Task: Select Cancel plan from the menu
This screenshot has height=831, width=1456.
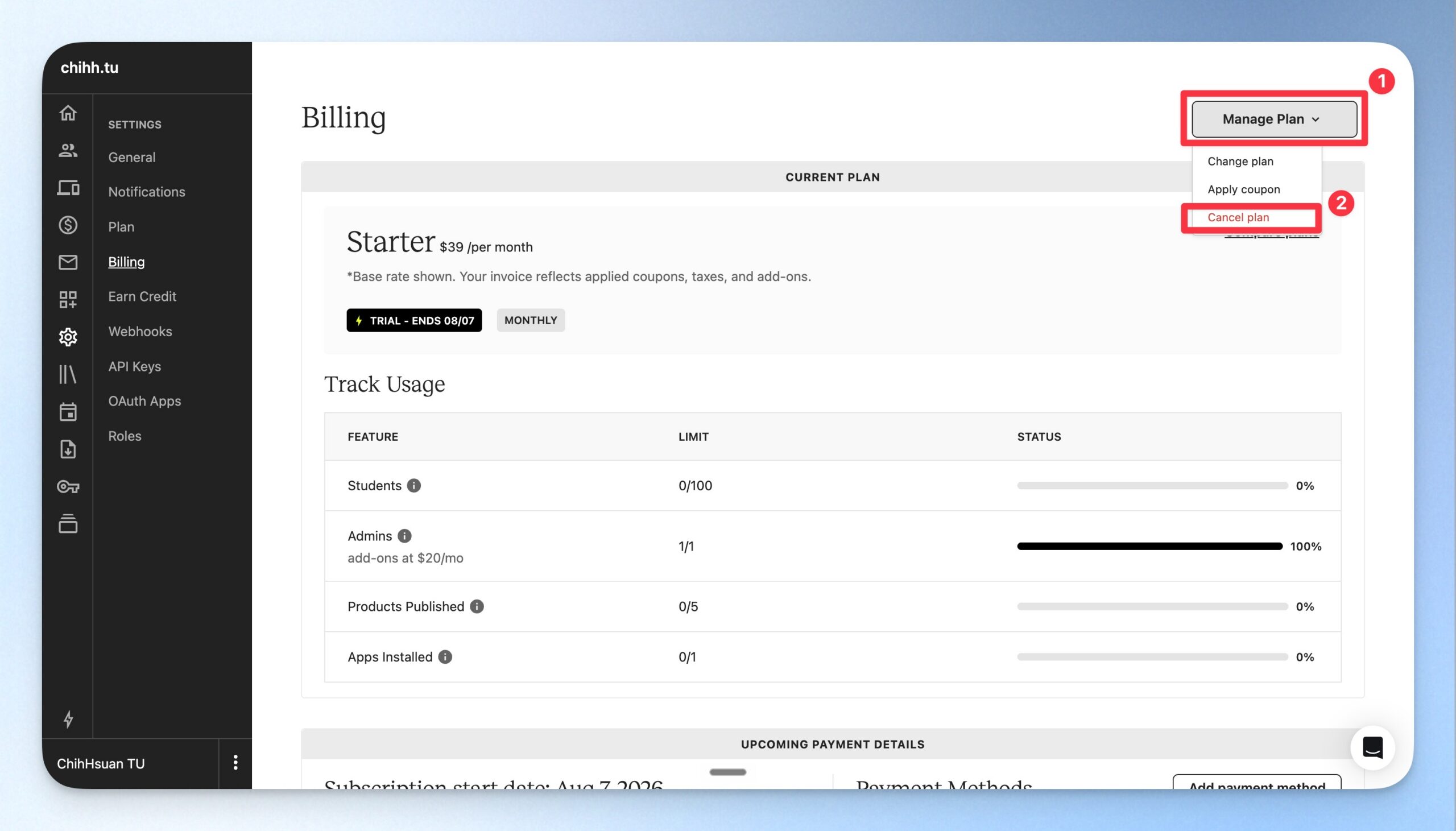Action: [1238, 217]
